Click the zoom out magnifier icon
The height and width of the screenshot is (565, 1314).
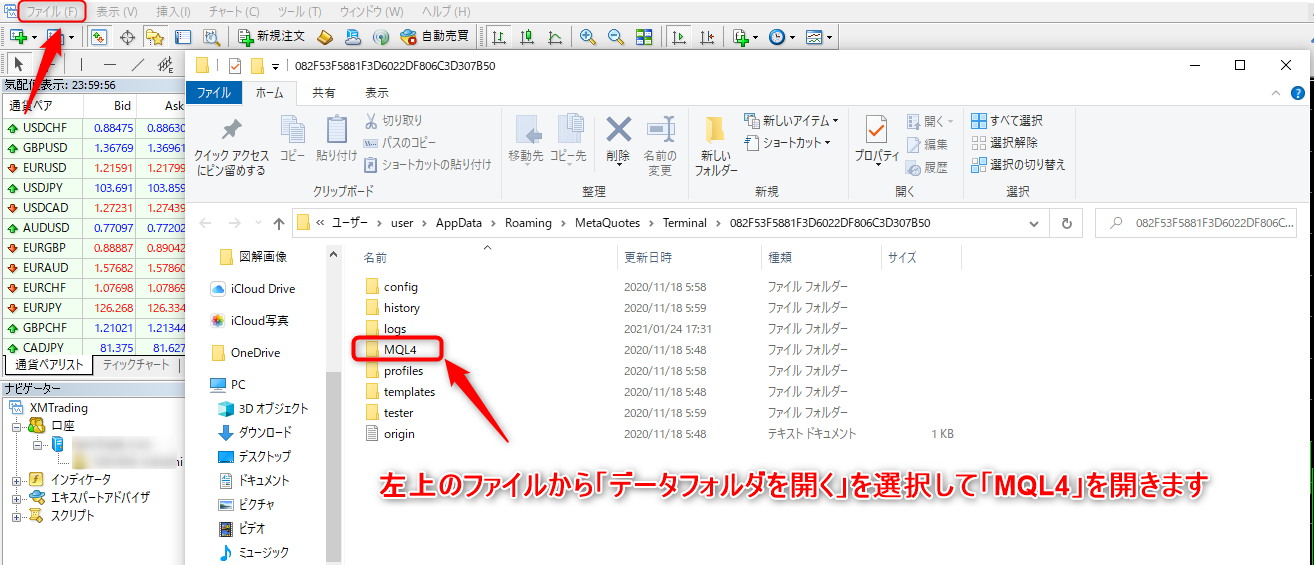(616, 37)
